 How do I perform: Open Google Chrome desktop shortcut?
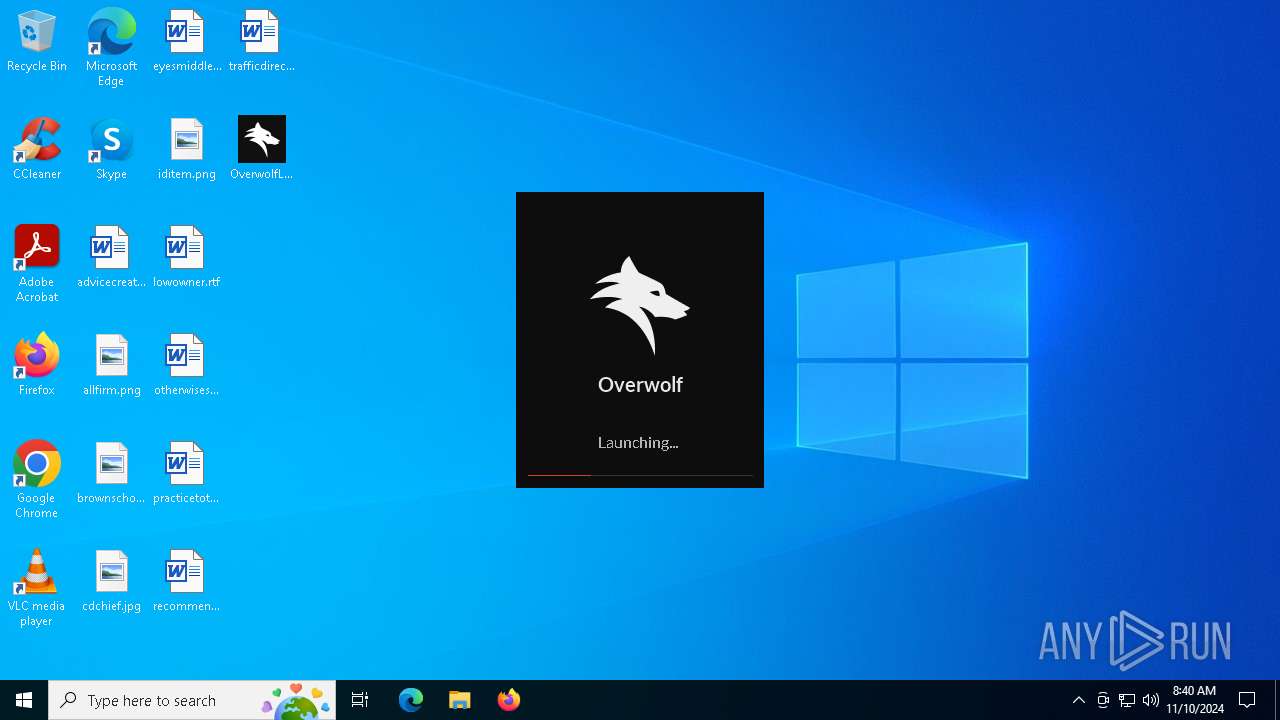37,480
